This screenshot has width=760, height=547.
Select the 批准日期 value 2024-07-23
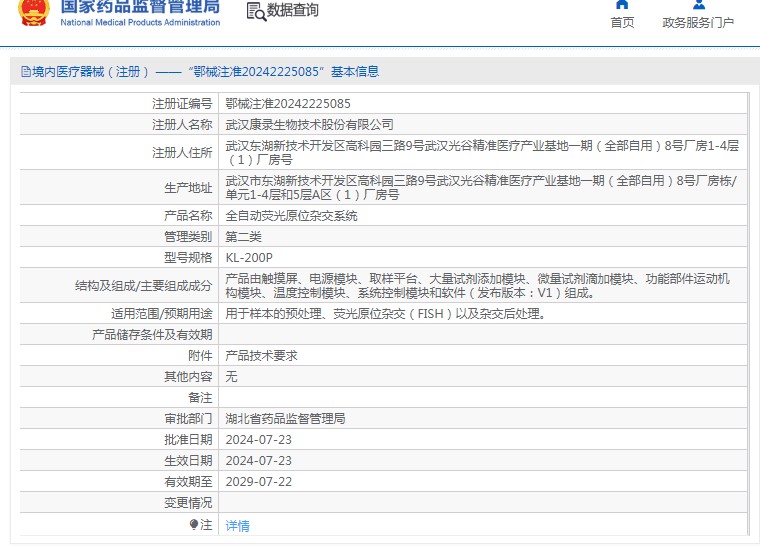point(259,439)
